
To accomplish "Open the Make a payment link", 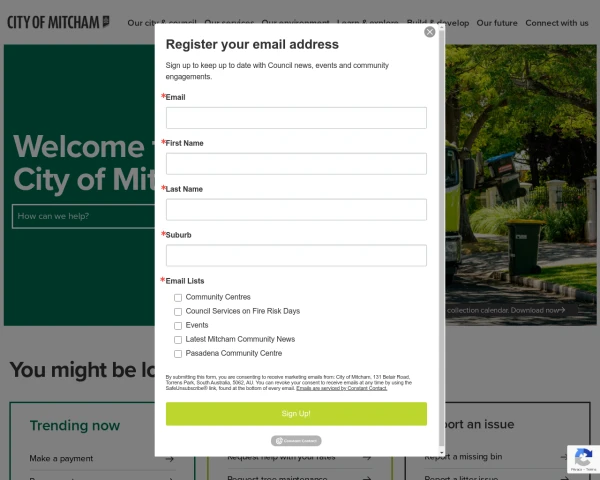I will coord(61,459).
